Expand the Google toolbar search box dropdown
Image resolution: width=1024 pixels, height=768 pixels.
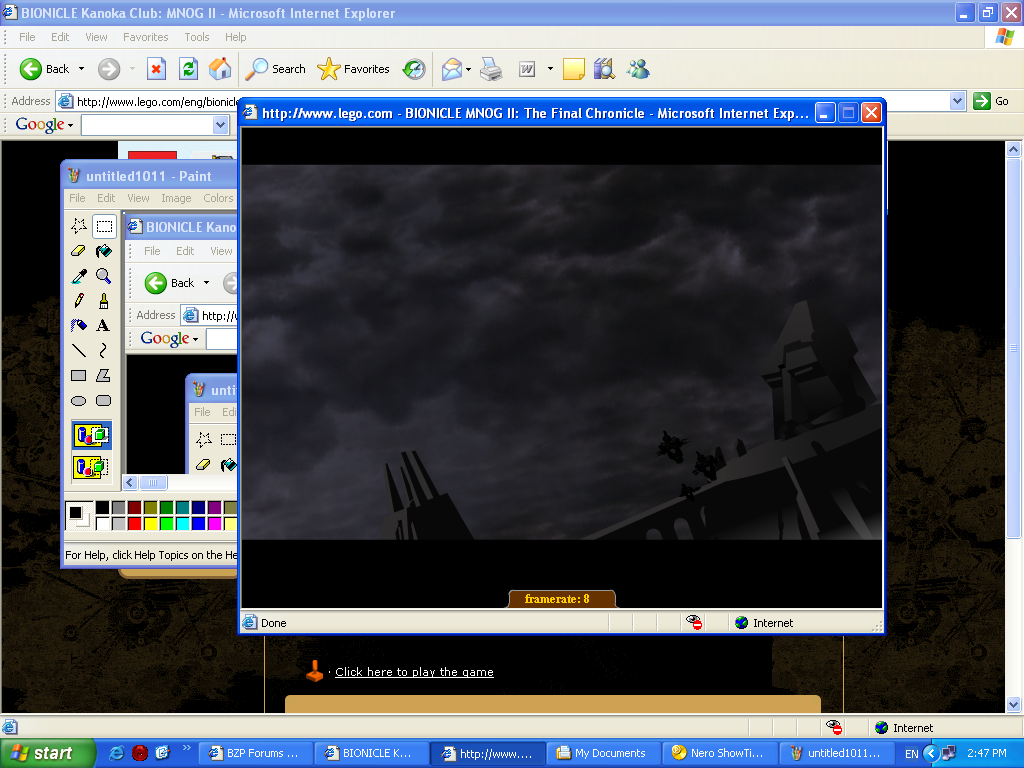tap(221, 125)
